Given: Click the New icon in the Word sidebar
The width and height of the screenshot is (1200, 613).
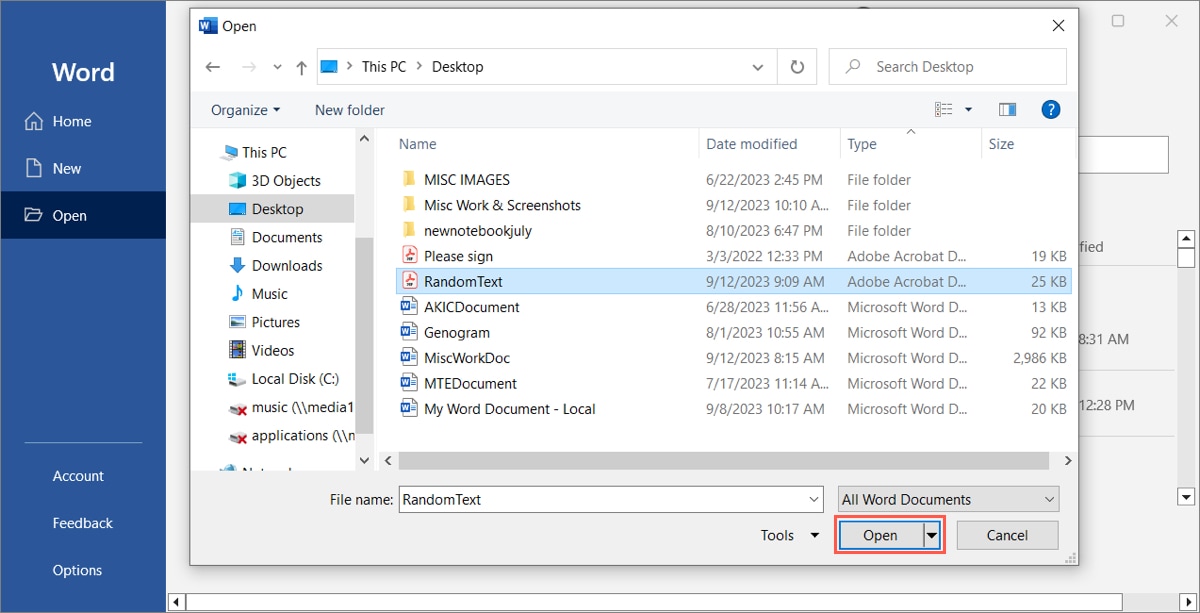Looking at the screenshot, I should (x=32, y=168).
